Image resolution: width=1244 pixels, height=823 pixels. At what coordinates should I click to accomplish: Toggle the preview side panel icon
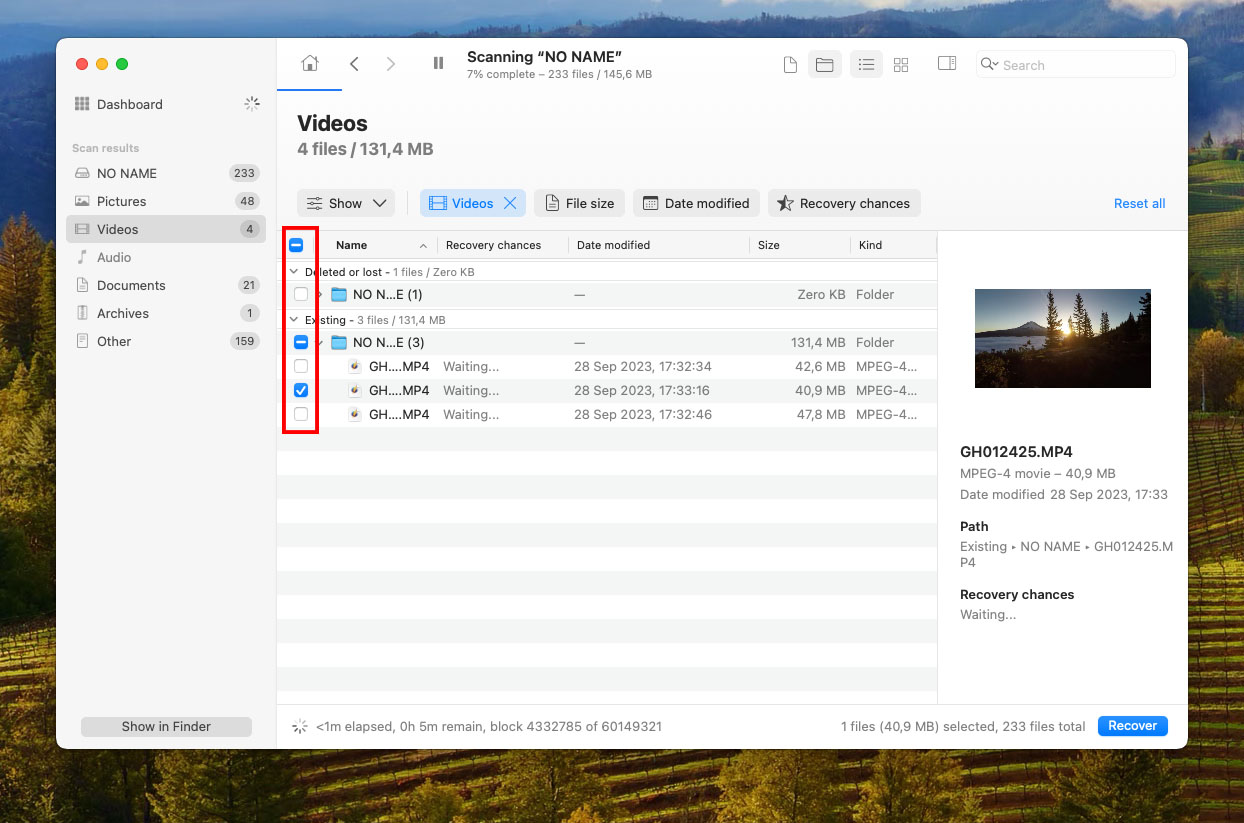pyautogui.click(x=946, y=64)
